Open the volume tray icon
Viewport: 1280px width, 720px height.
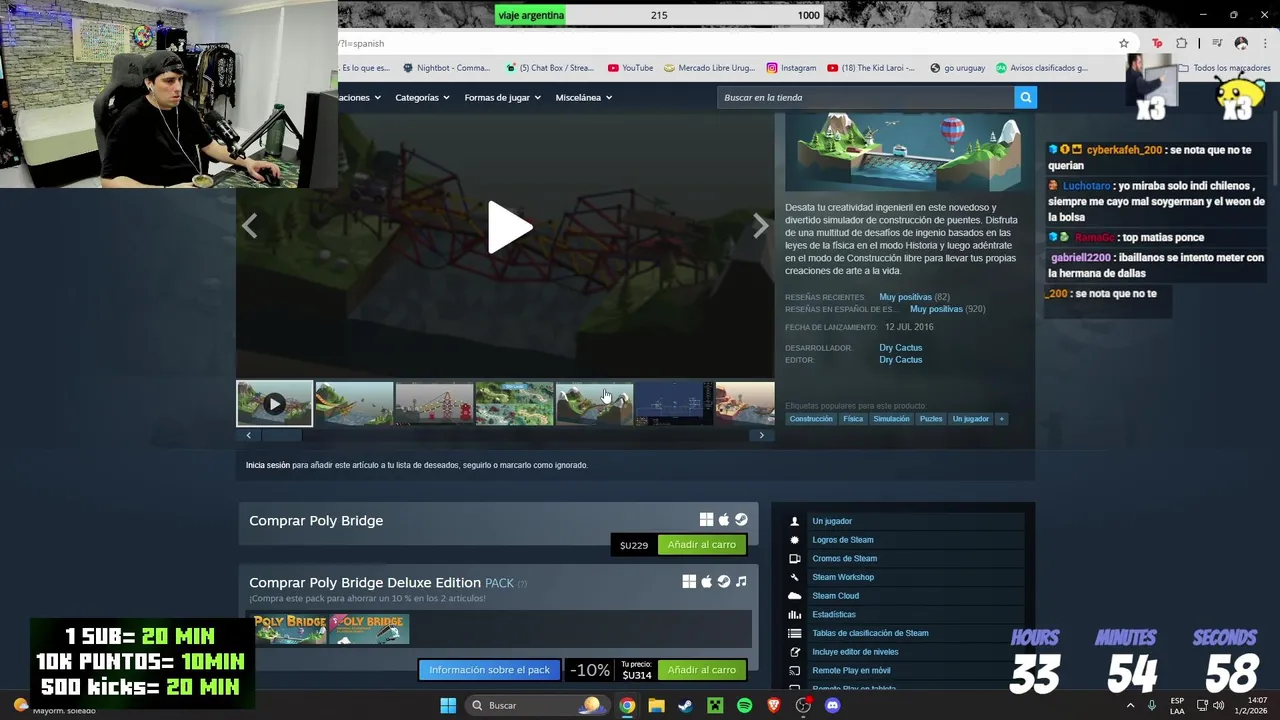(x=1219, y=705)
